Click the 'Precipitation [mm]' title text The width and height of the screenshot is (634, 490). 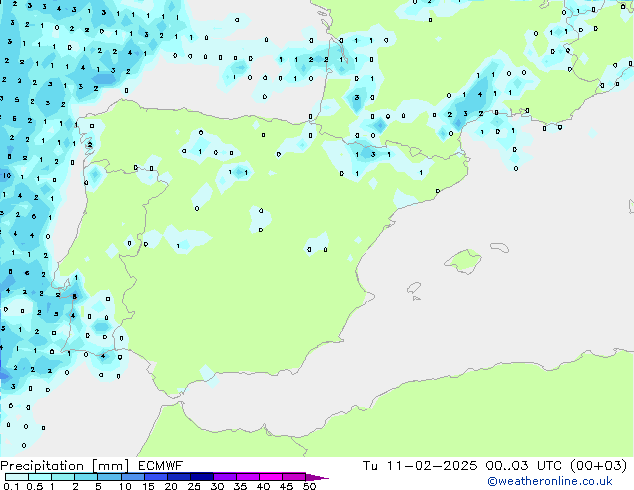(x=65, y=466)
